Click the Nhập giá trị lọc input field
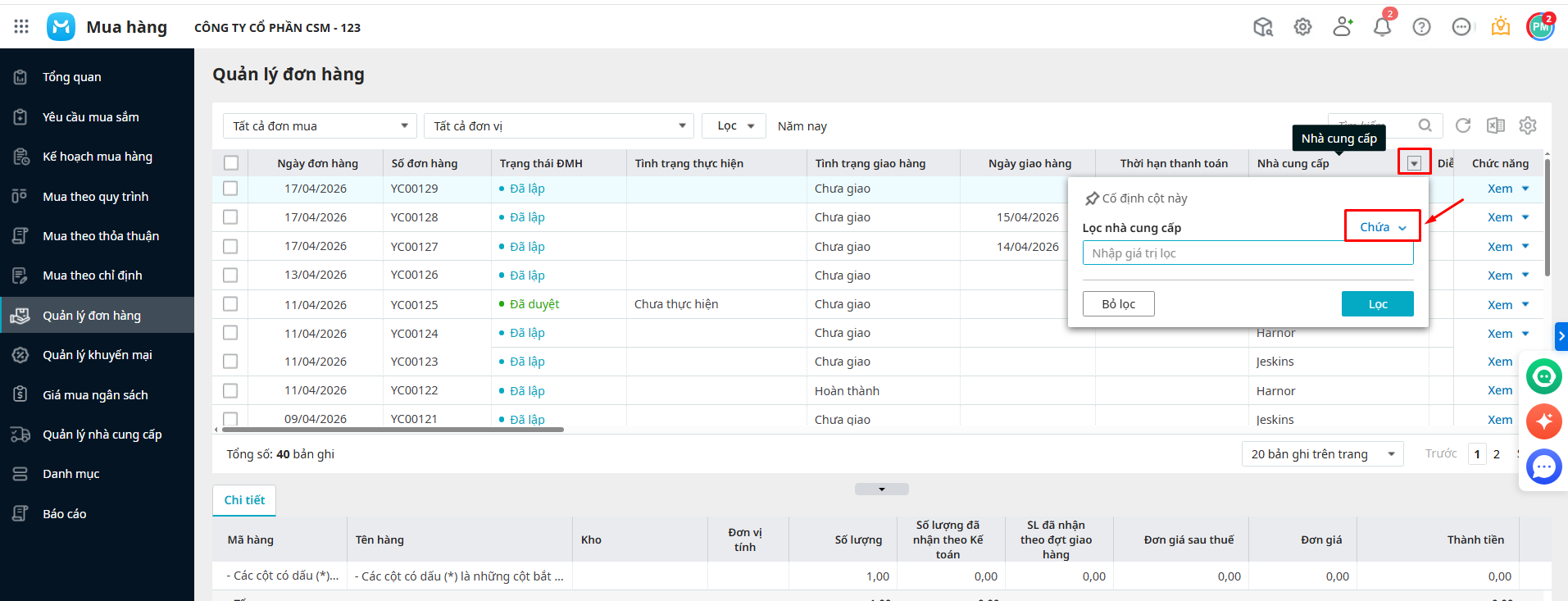1568x601 pixels. coord(1247,253)
